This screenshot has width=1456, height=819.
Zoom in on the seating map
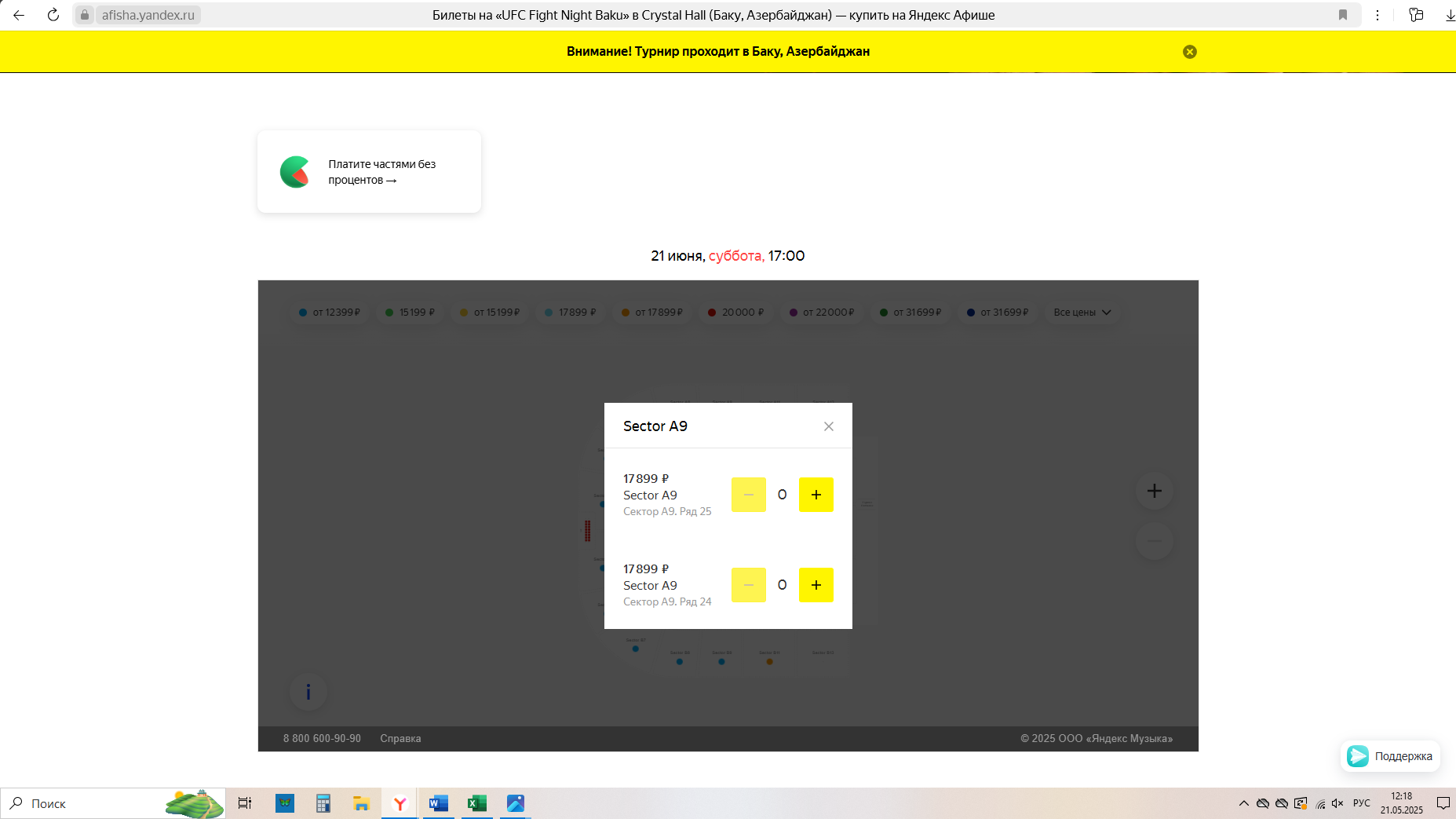(x=1154, y=492)
